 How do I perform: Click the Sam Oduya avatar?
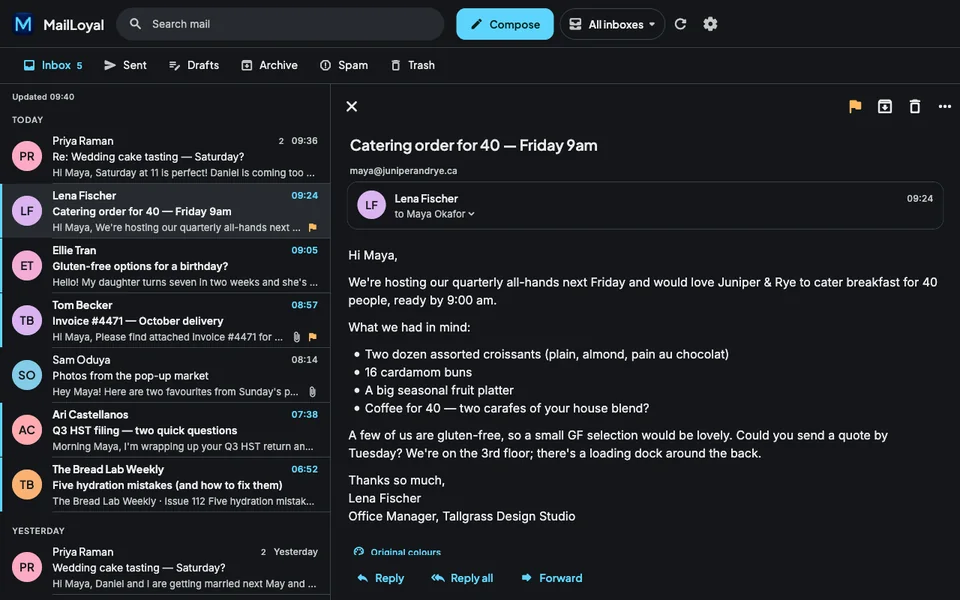click(27, 375)
